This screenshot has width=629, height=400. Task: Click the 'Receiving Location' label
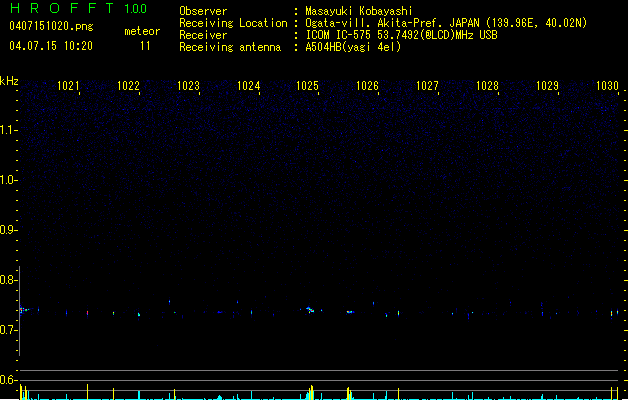(x=233, y=23)
